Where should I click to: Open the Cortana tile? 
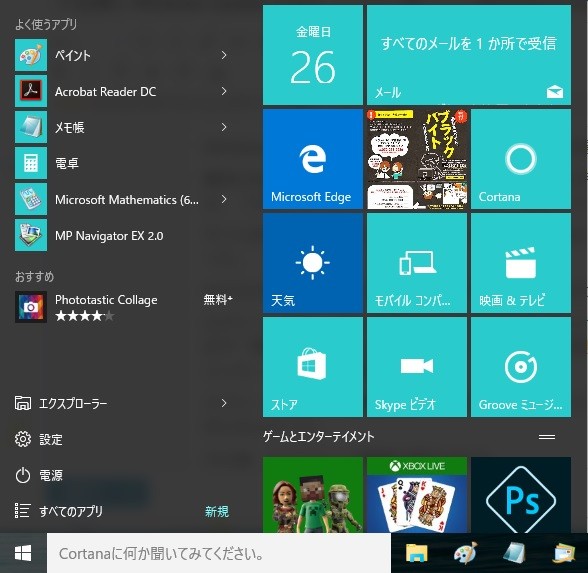(521, 159)
